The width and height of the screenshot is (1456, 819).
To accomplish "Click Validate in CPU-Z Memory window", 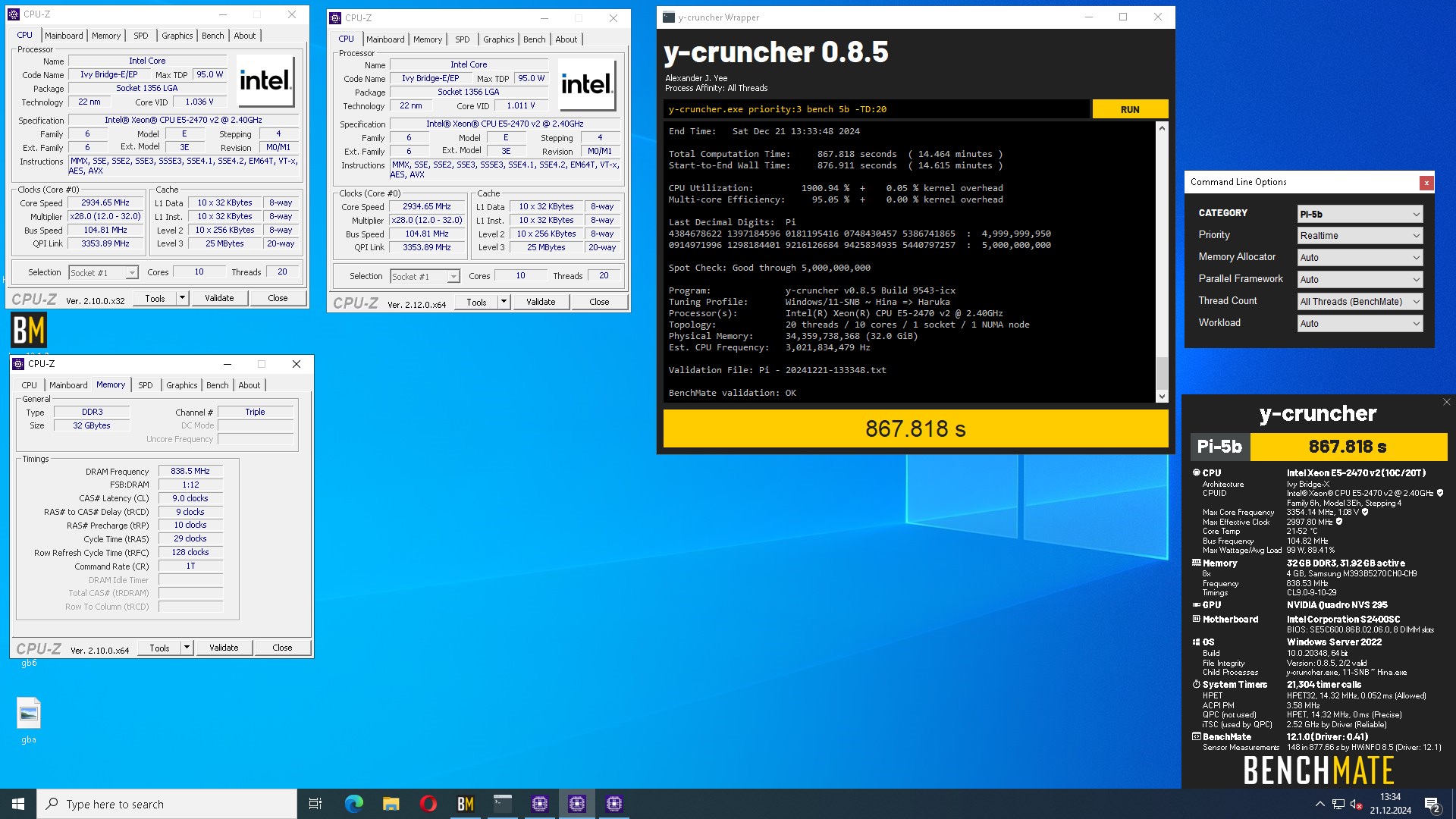I will [x=224, y=648].
